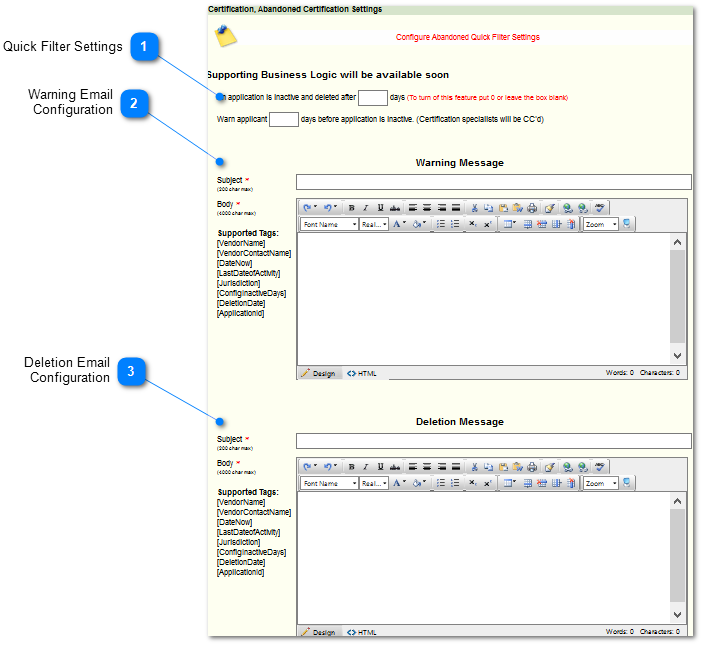
Task: Open the Font Name dropdown in the Deletion Message editor
Action: pyautogui.click(x=329, y=484)
